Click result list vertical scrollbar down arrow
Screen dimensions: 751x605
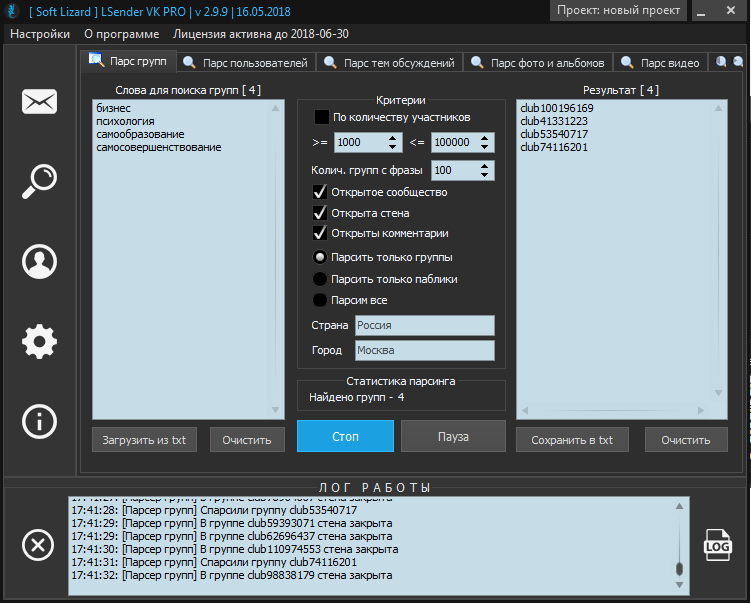(718, 393)
